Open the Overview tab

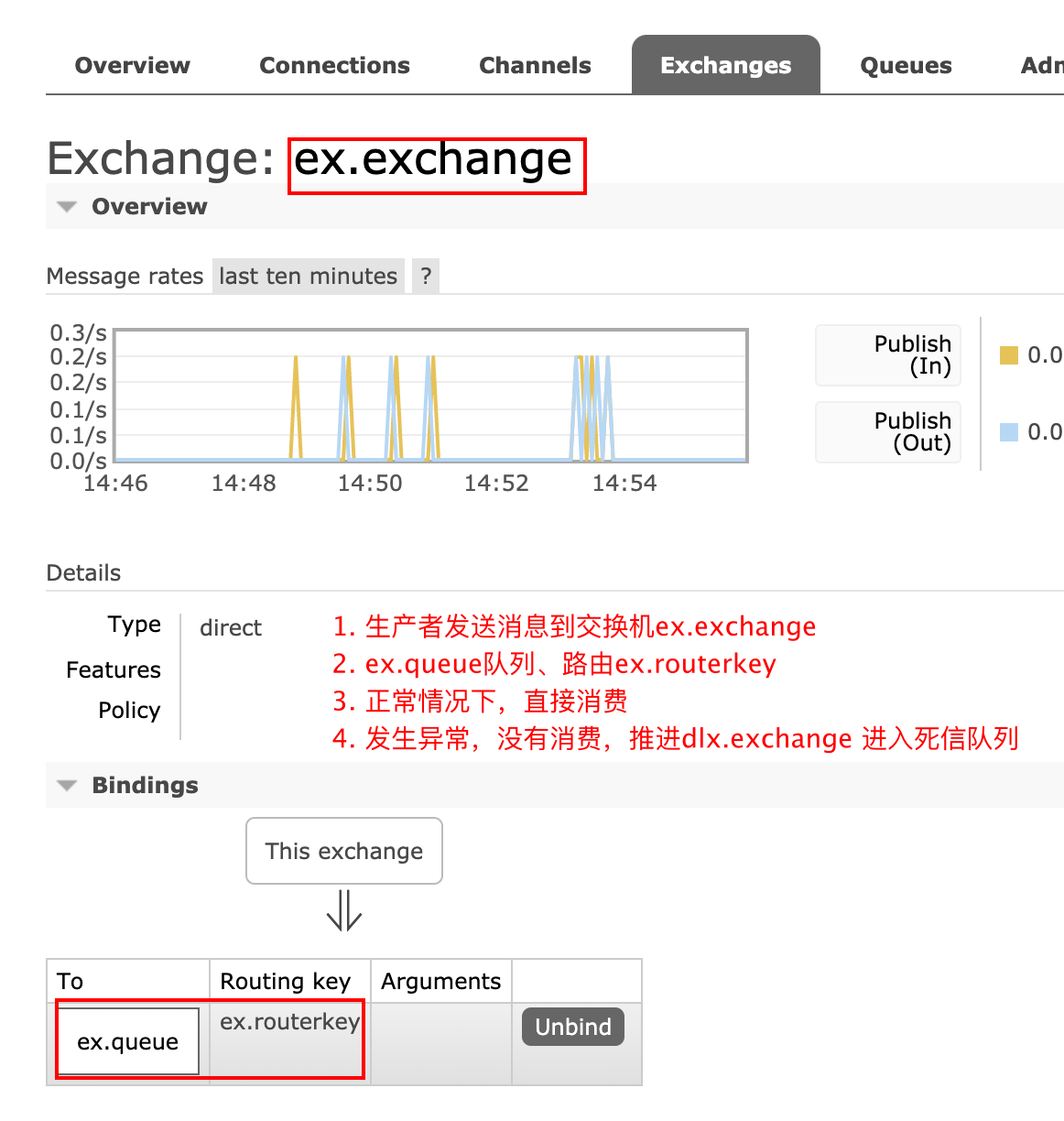pyautogui.click(x=132, y=66)
